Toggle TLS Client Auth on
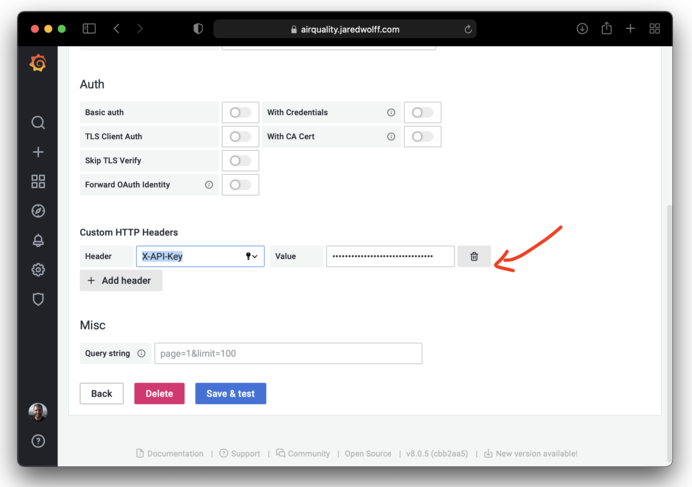Viewport: 692px width, 487px height. (240, 137)
